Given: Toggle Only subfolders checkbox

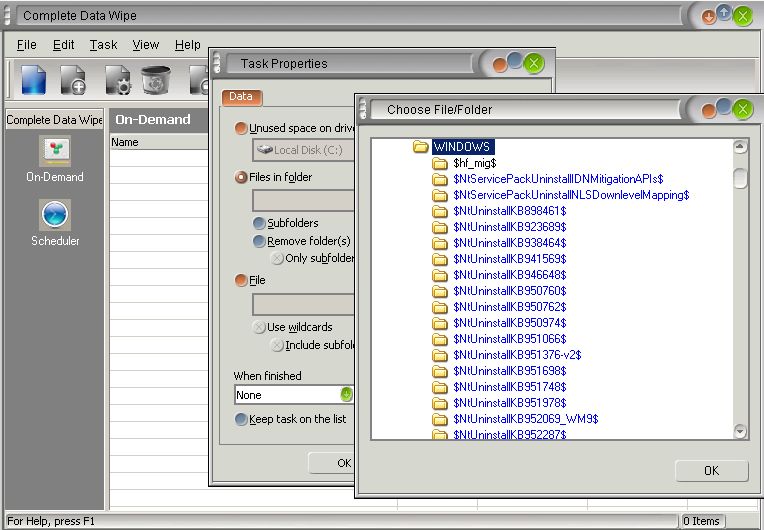Looking at the screenshot, I should coord(277,258).
